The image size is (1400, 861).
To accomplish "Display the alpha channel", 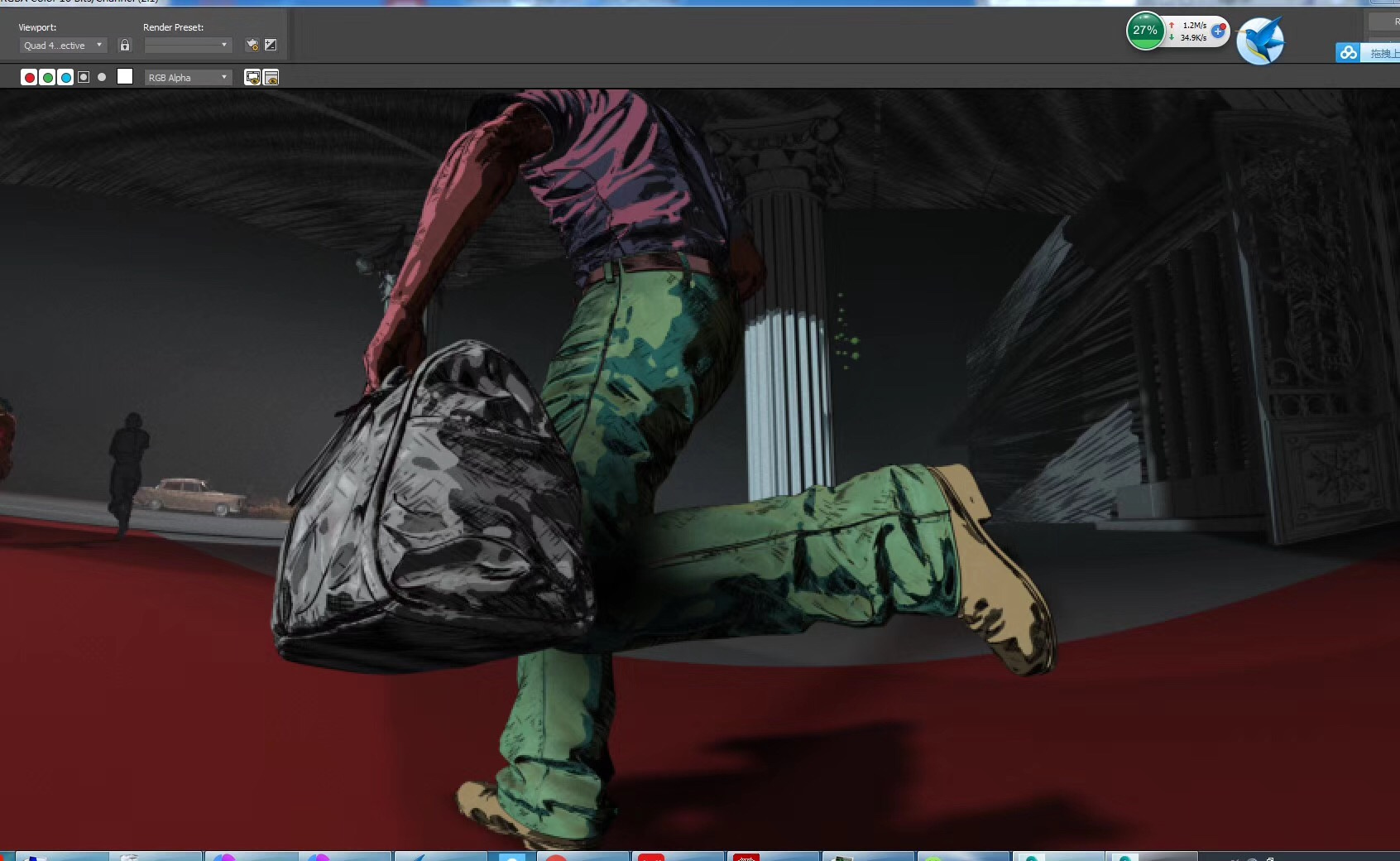I will pyautogui.click(x=84, y=77).
